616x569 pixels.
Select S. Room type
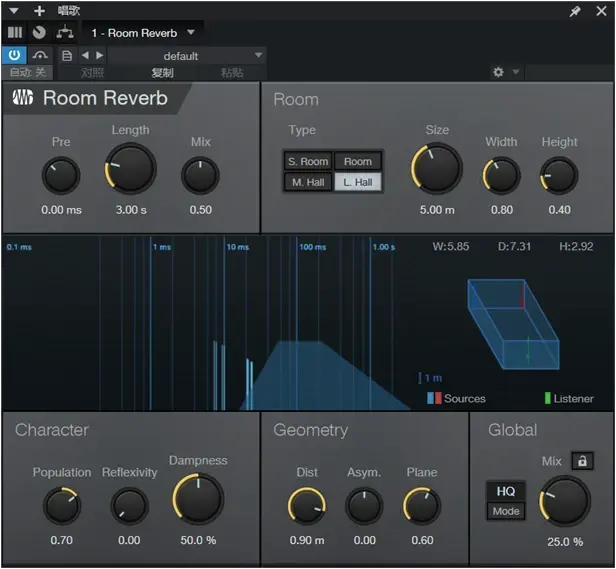(308, 161)
